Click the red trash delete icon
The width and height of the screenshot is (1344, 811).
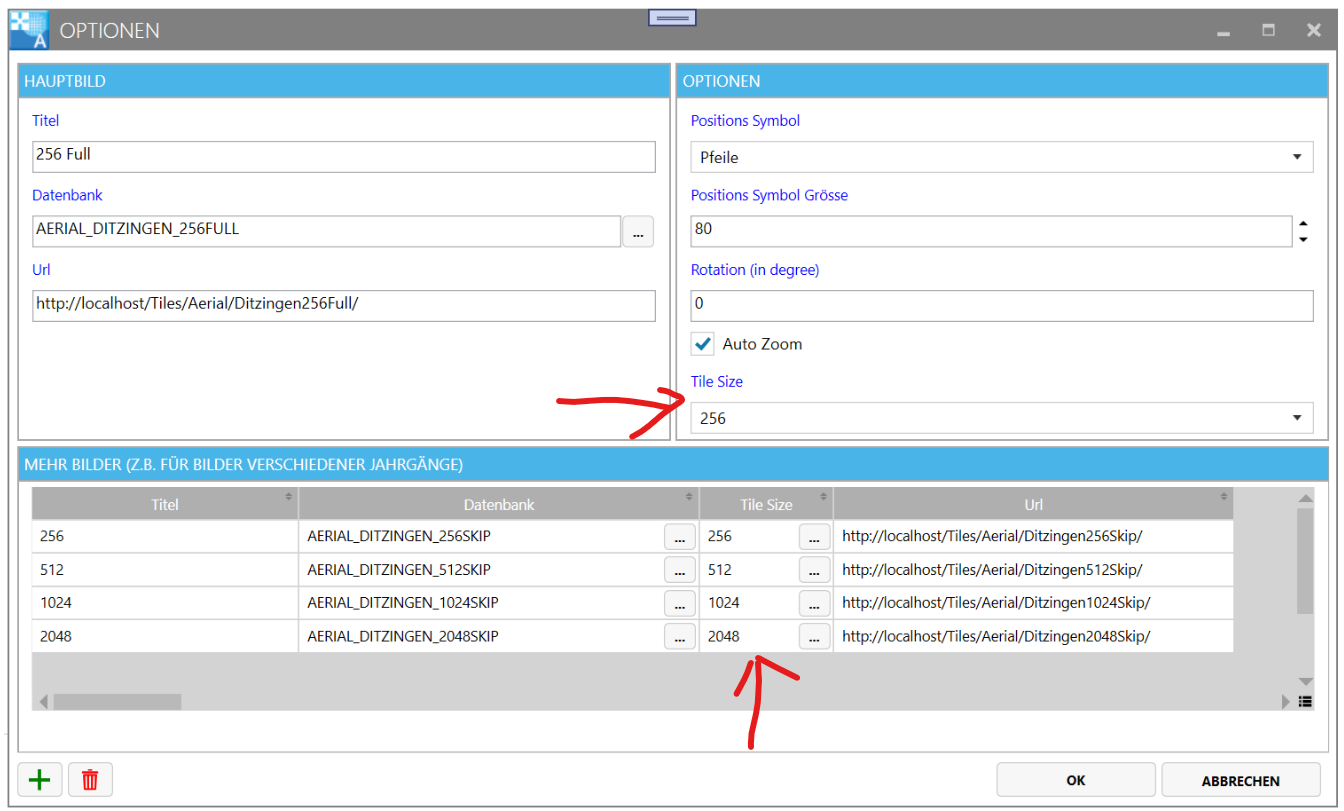pos(90,780)
